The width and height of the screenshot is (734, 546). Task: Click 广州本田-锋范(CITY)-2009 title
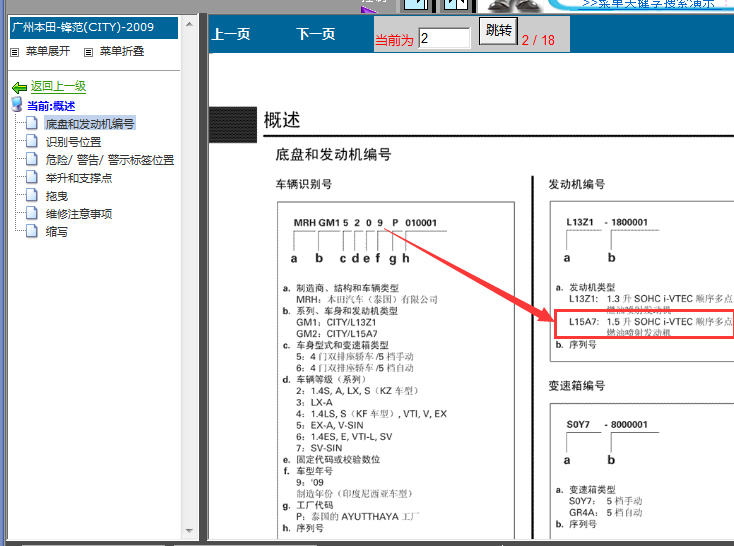coord(83,27)
